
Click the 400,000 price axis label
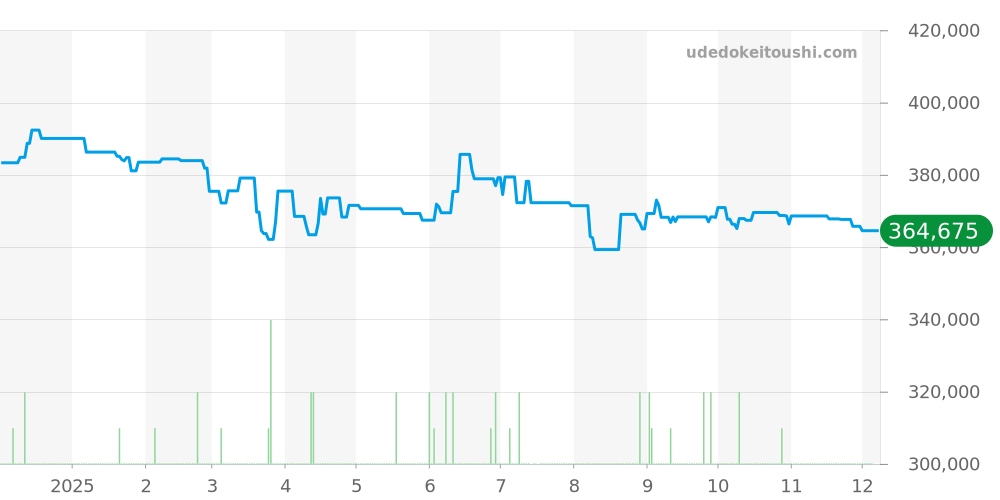(x=943, y=103)
